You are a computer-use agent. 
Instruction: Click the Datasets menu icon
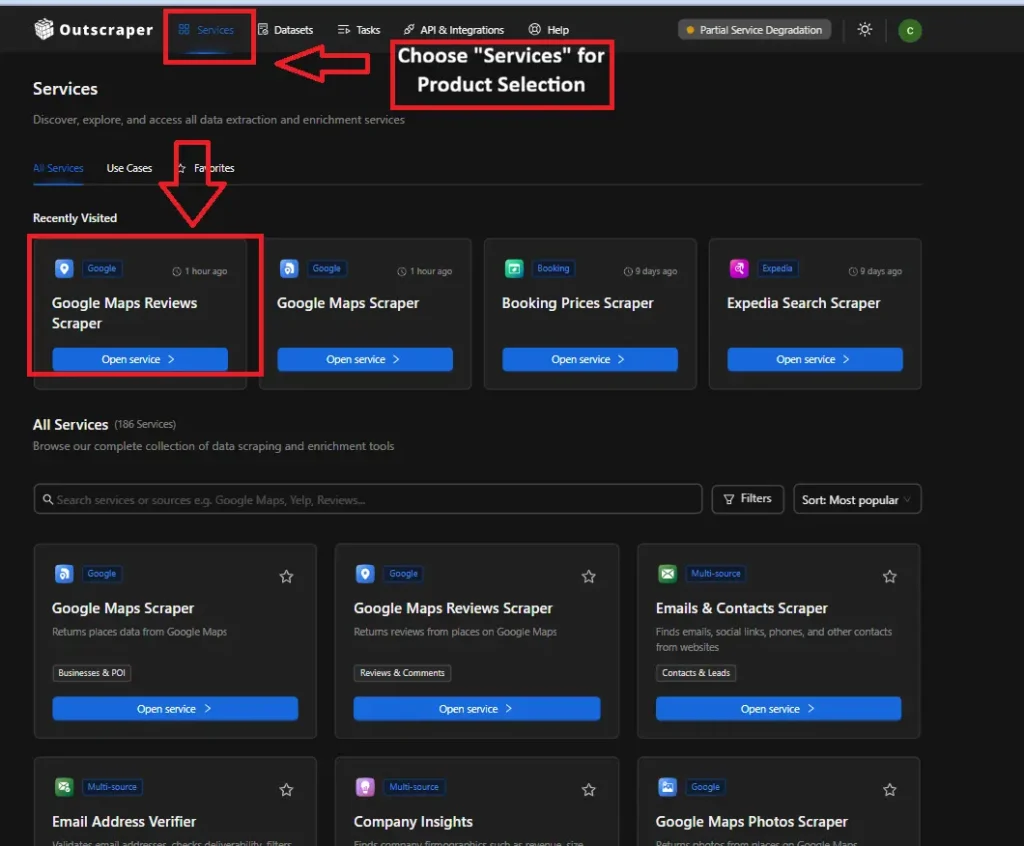tap(263, 29)
